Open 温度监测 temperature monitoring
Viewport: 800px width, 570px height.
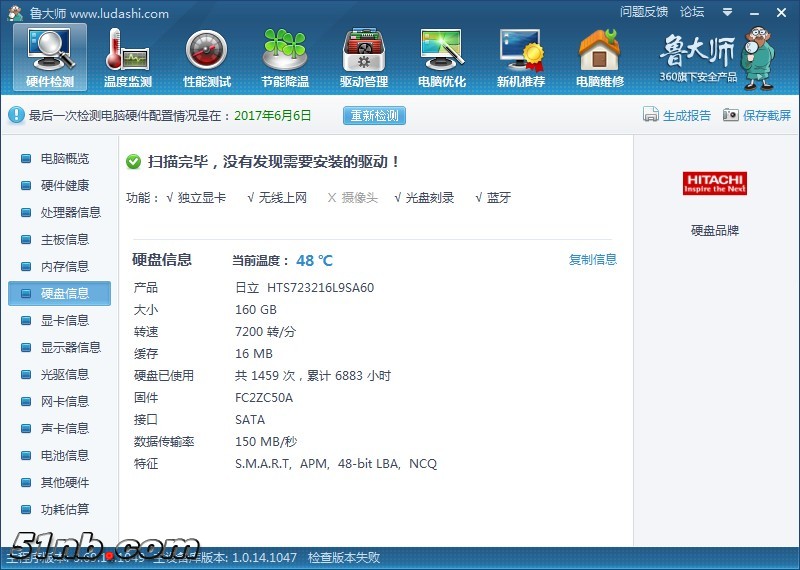tap(128, 57)
